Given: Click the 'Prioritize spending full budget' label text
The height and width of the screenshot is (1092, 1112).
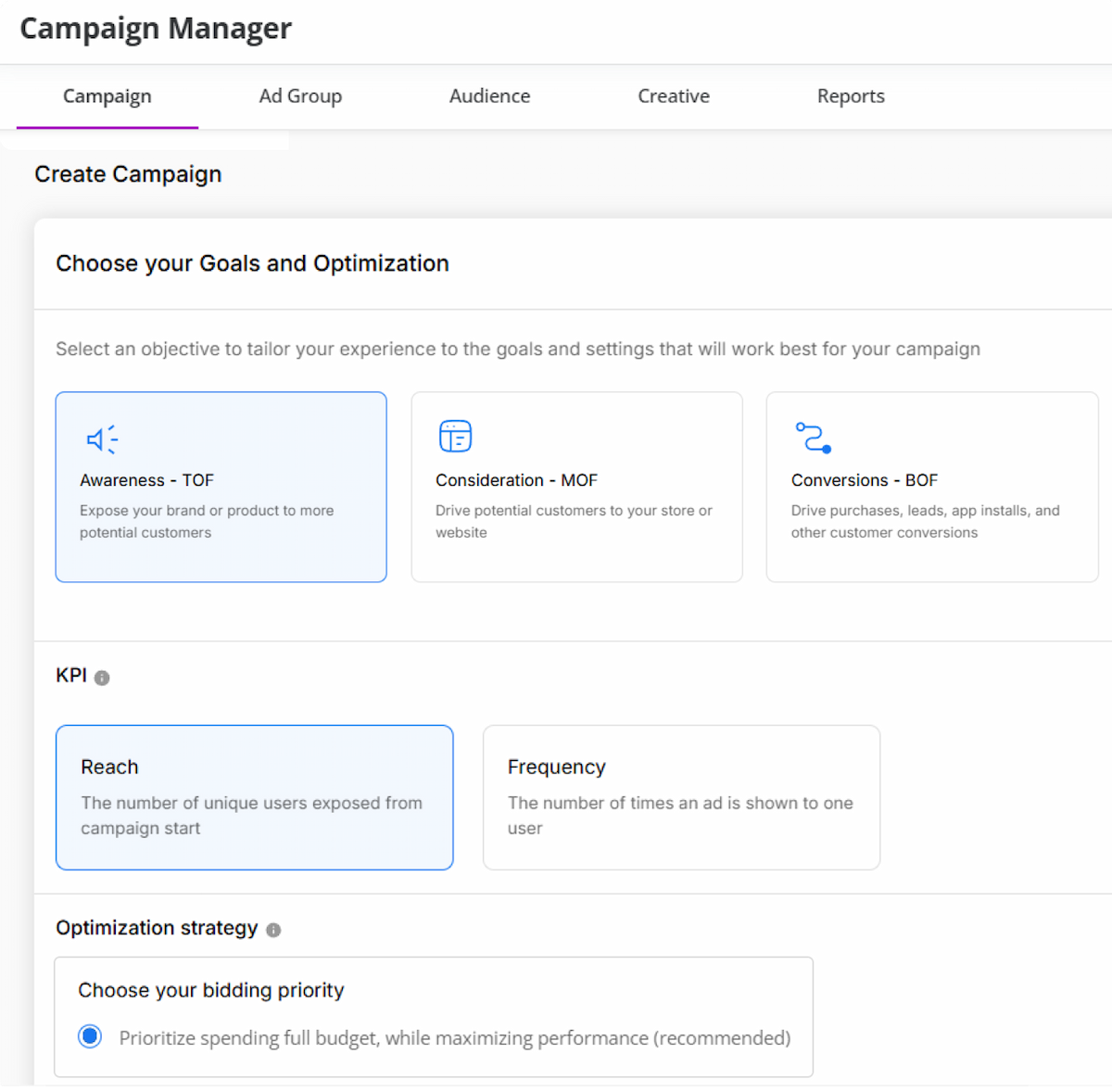Looking at the screenshot, I should [454, 1038].
